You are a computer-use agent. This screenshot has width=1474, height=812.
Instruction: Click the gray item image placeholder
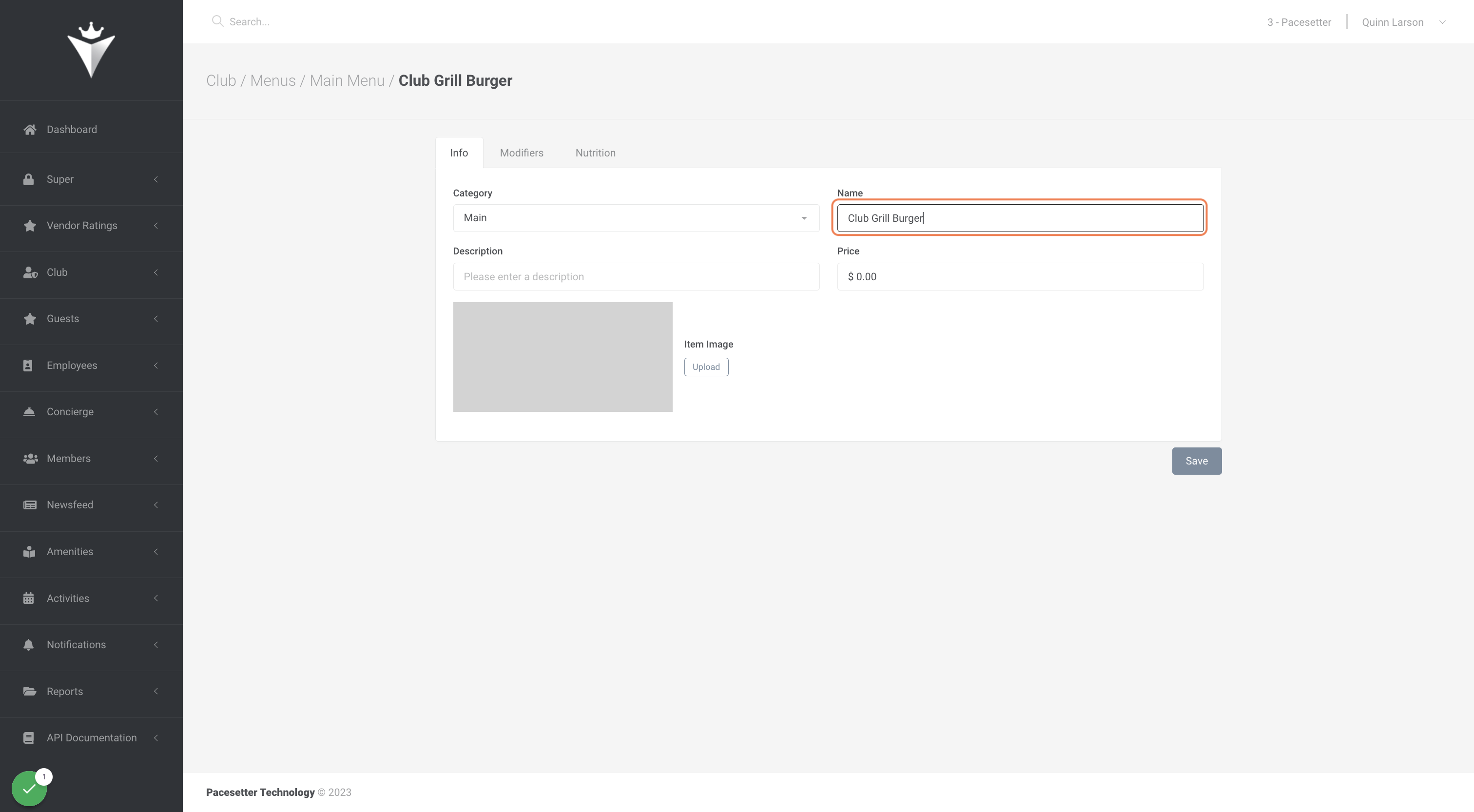[x=562, y=357]
